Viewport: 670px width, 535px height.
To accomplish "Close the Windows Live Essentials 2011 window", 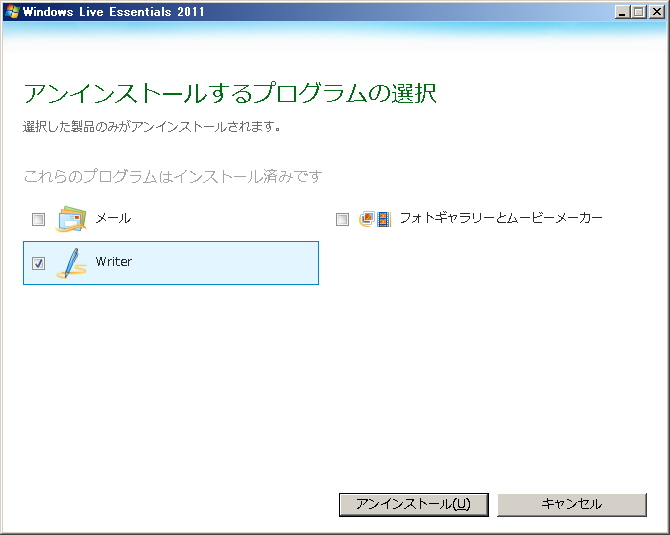I will coord(656,12).
